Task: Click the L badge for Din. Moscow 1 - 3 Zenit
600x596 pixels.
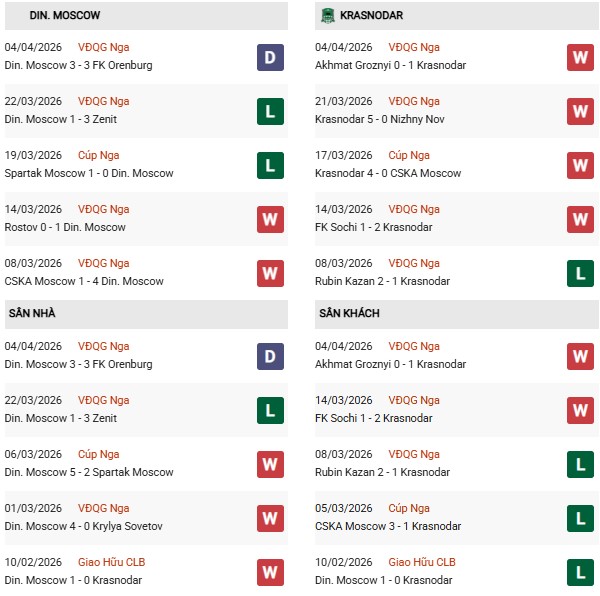Action: tap(270, 111)
